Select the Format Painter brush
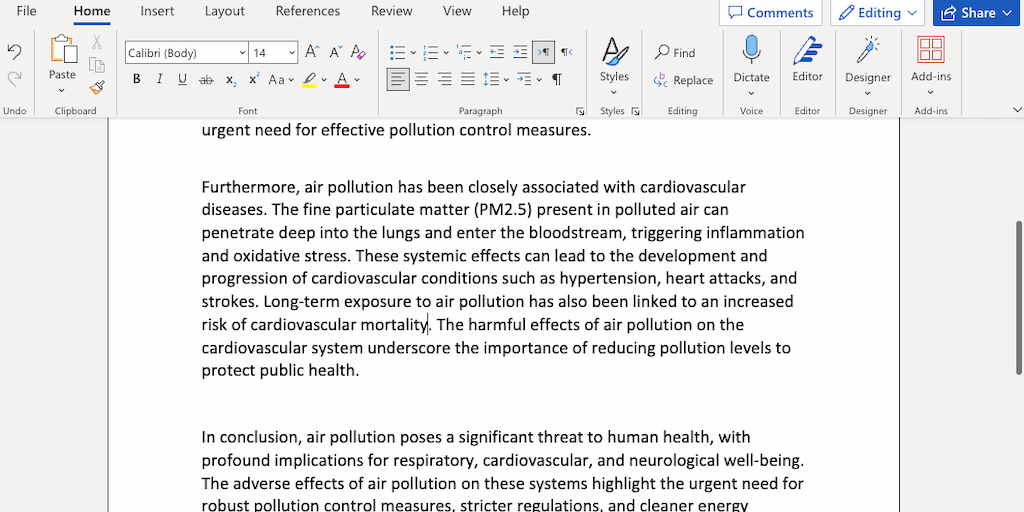1024x512 pixels. [97, 87]
